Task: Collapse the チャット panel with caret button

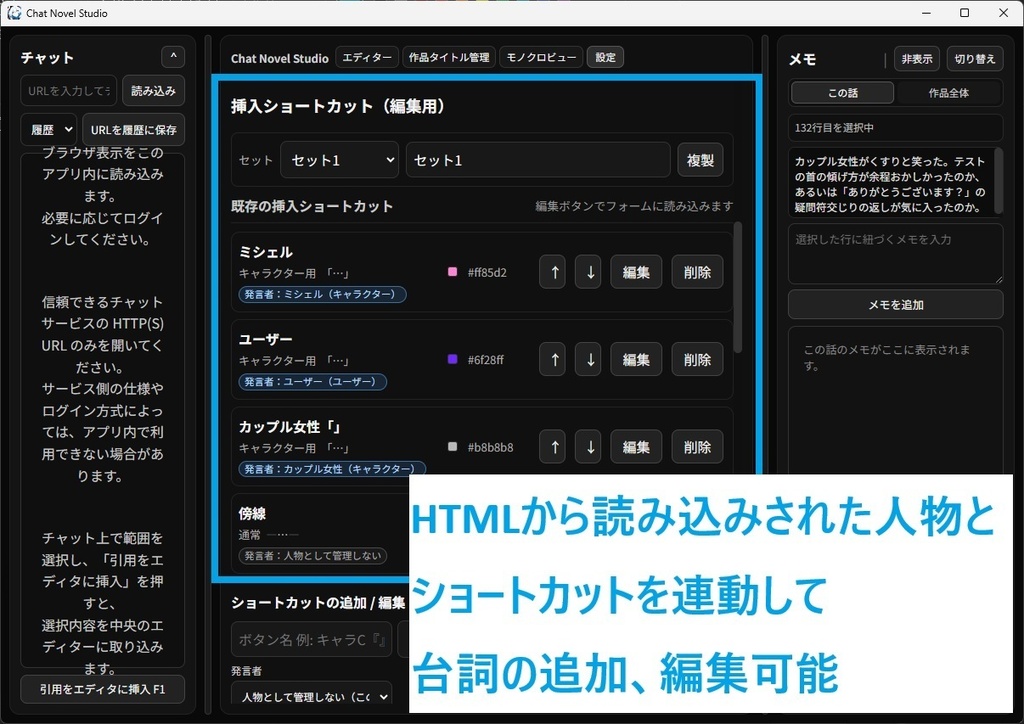Action: pos(173,57)
